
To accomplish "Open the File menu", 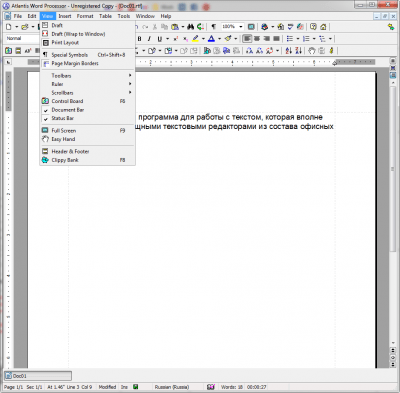I will (18, 16).
